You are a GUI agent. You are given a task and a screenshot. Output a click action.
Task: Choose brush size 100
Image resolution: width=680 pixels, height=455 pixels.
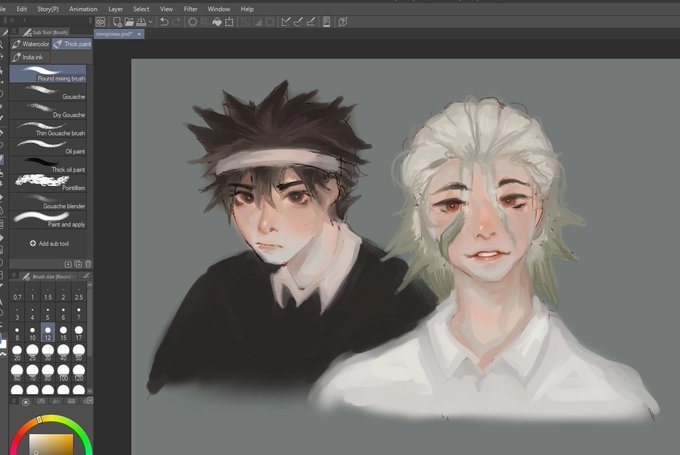tap(63, 373)
